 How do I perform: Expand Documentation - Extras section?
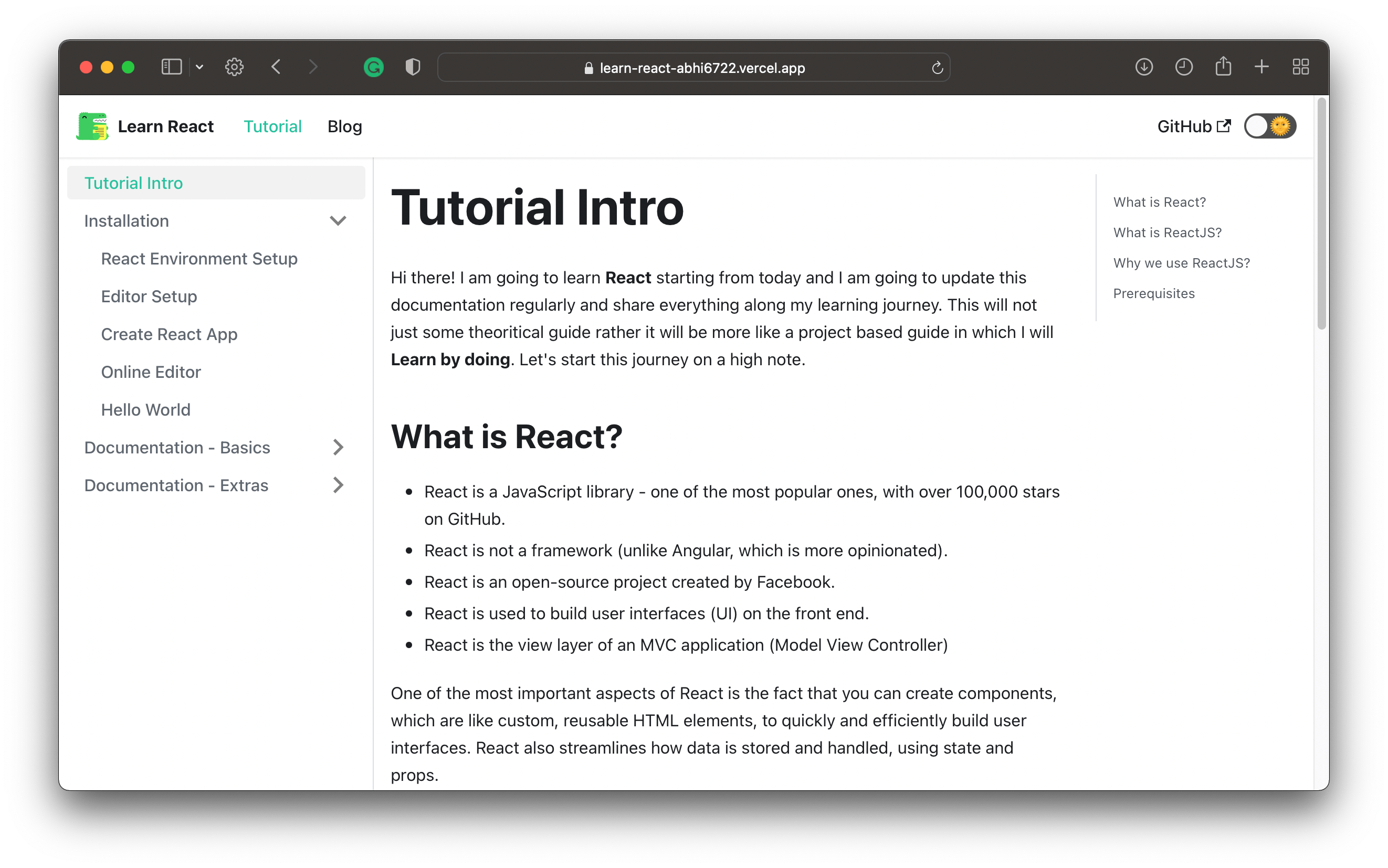click(339, 485)
